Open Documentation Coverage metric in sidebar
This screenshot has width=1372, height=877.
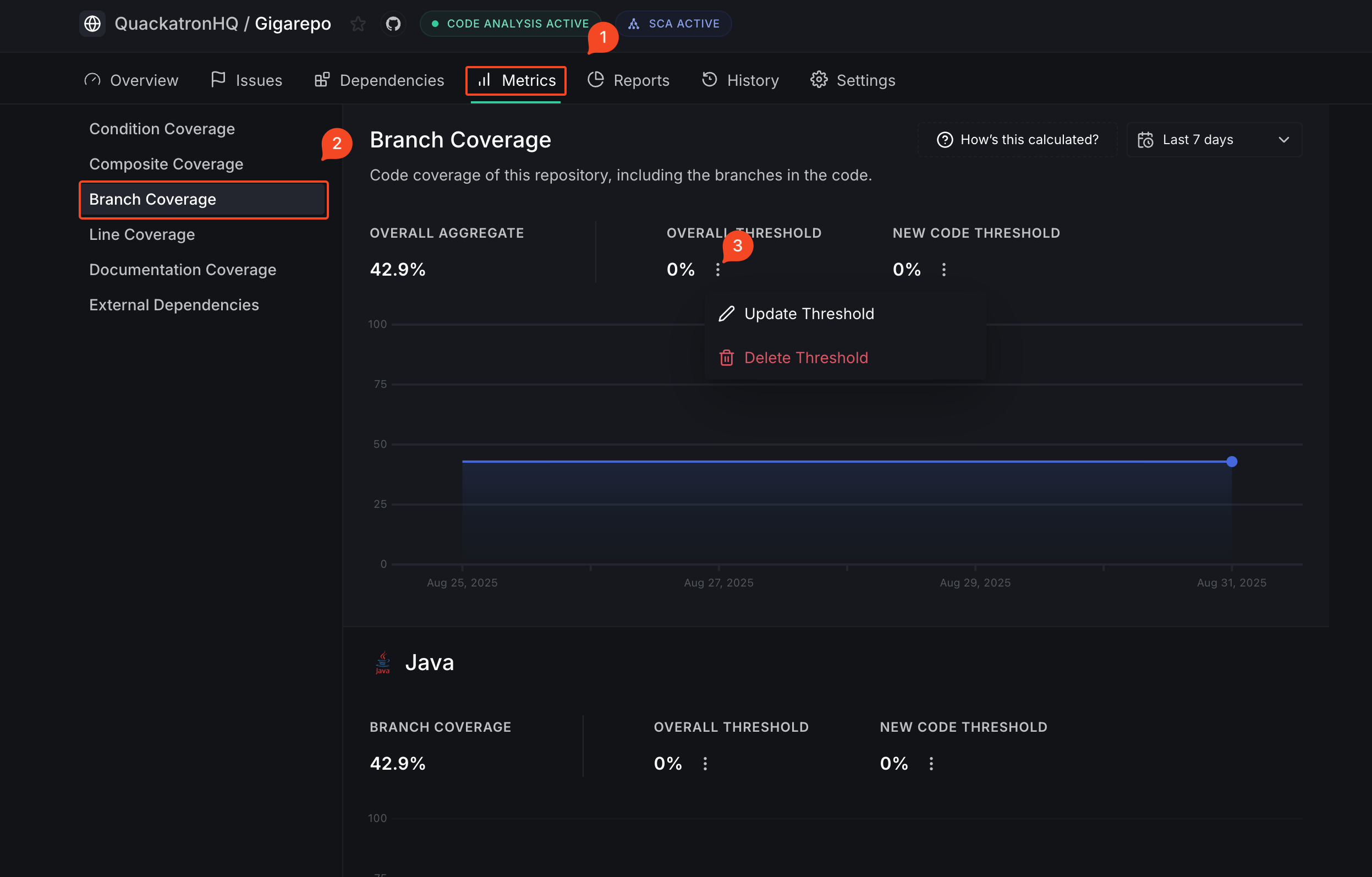182,270
